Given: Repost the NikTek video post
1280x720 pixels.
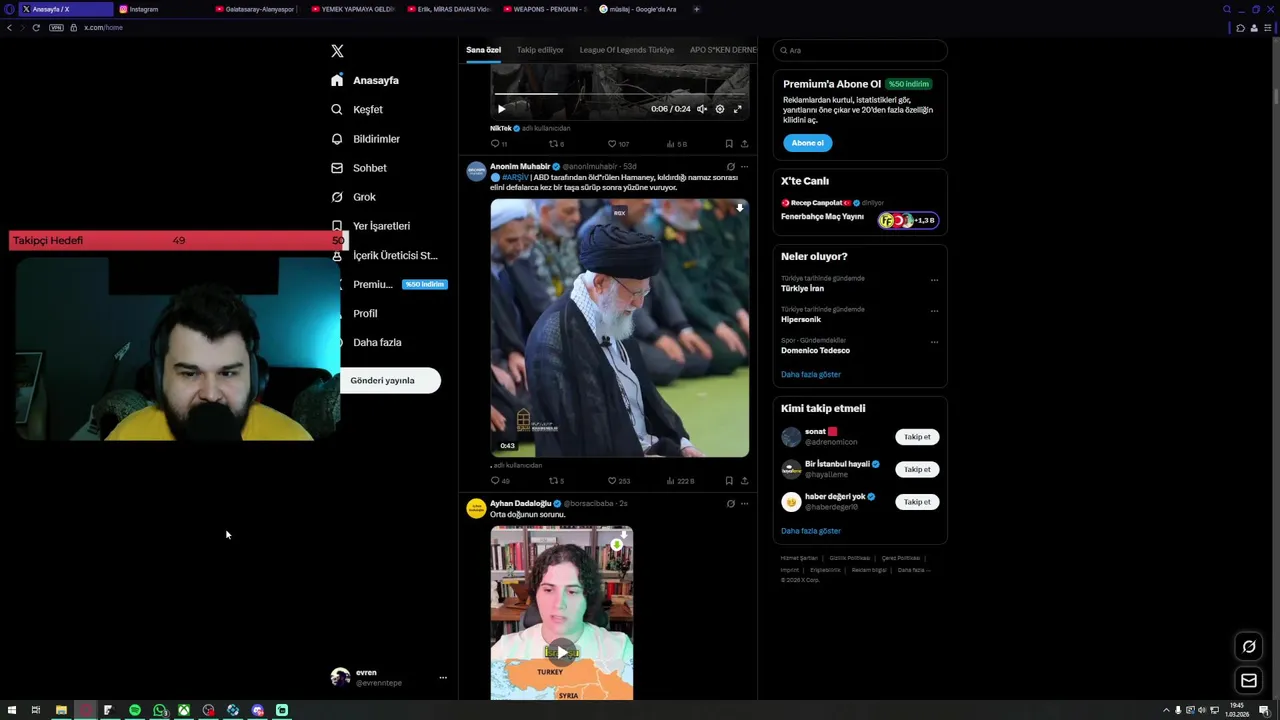Looking at the screenshot, I should (x=556, y=144).
